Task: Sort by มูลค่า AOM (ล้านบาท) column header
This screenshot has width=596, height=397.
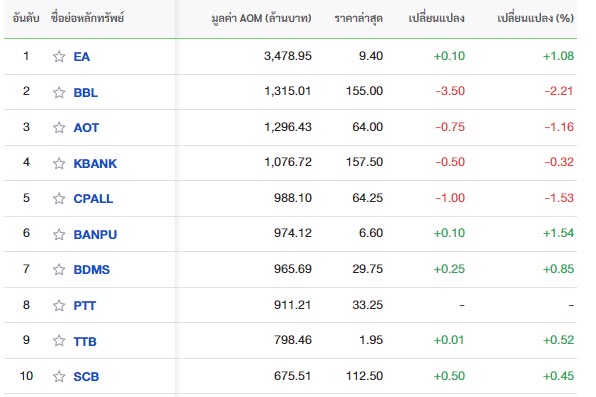Action: point(261,18)
